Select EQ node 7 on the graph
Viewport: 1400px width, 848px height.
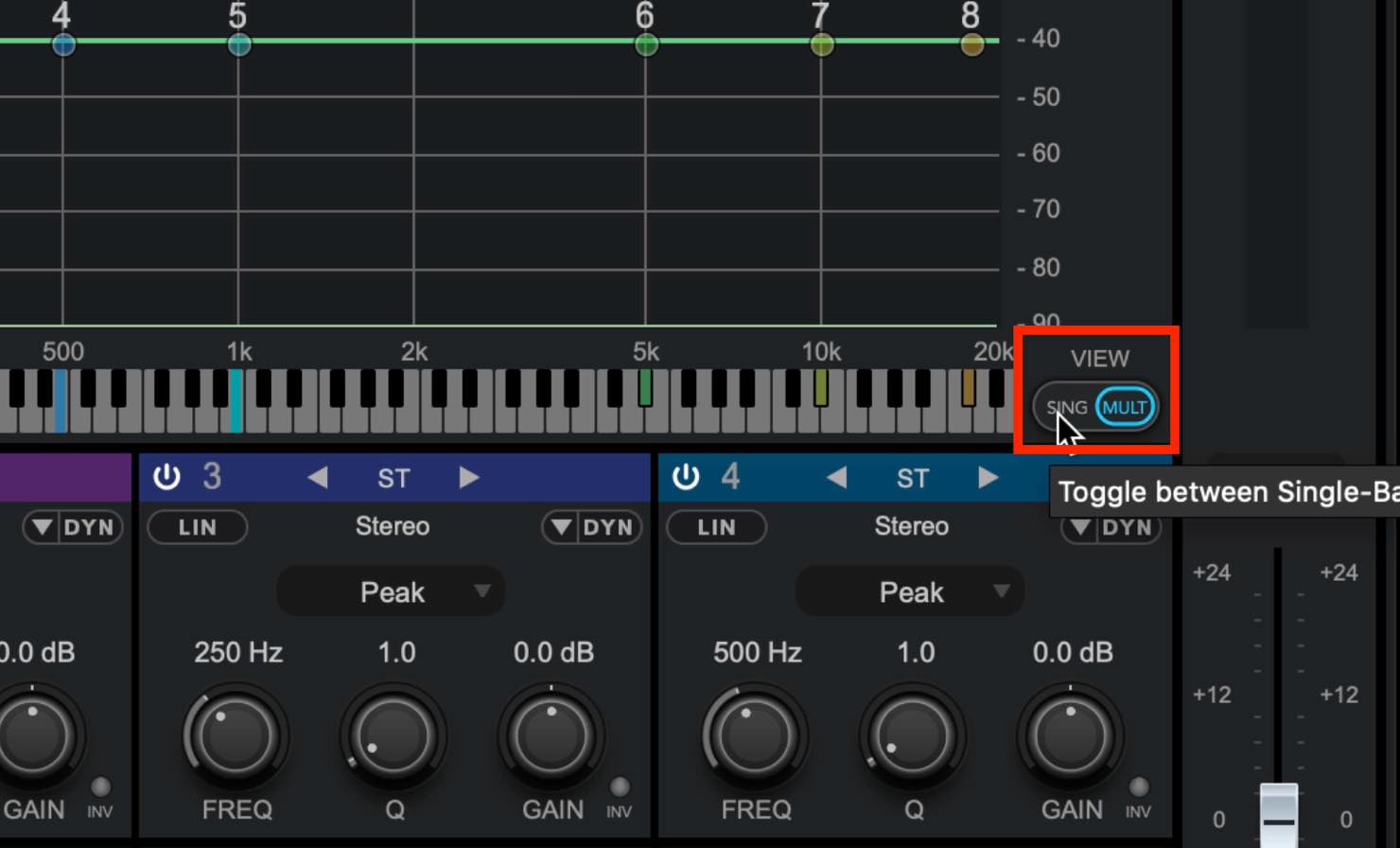tap(822, 44)
